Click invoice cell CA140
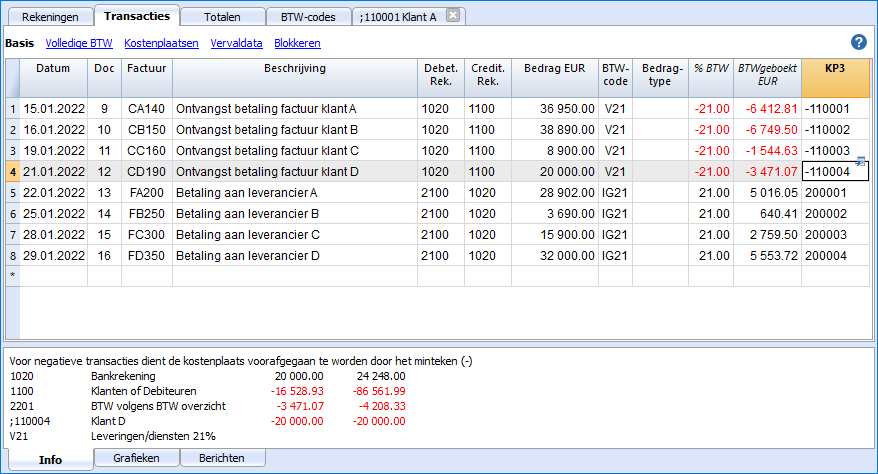Viewport: 878px width, 474px height. point(147,109)
